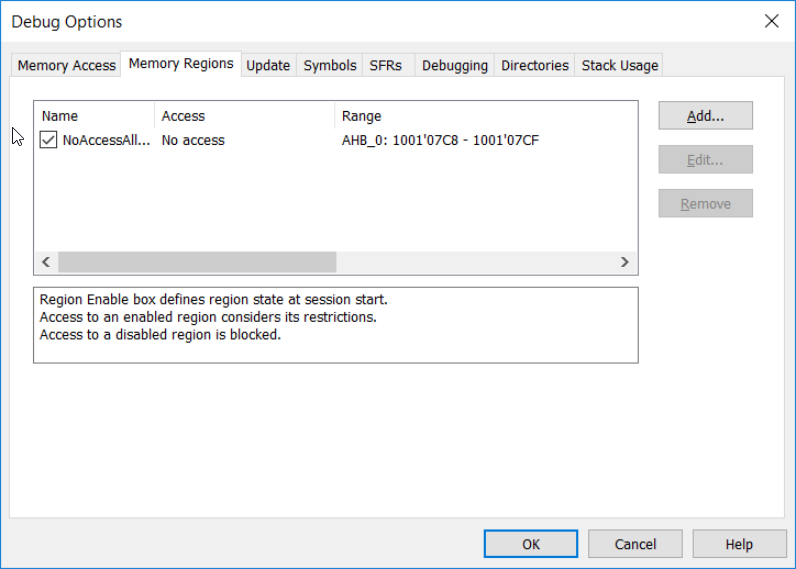The image size is (796, 569).
Task: Close the Debug Options window
Action: pyautogui.click(x=771, y=21)
